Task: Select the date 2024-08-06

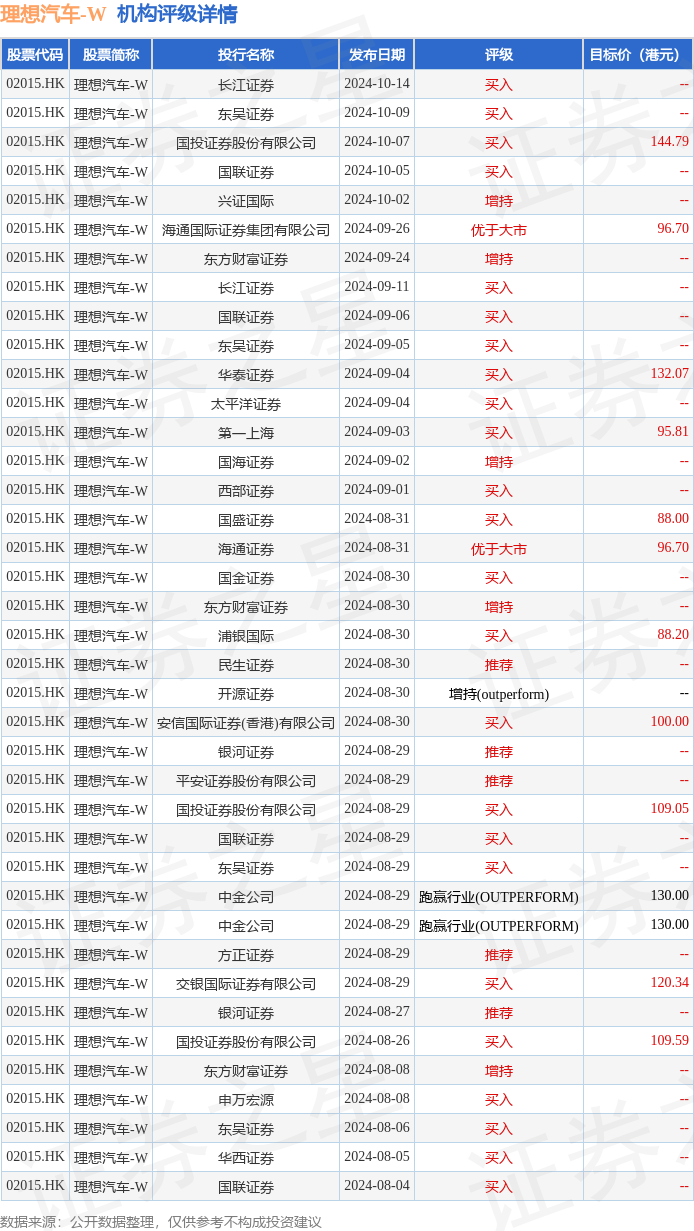Action: [x=377, y=1128]
